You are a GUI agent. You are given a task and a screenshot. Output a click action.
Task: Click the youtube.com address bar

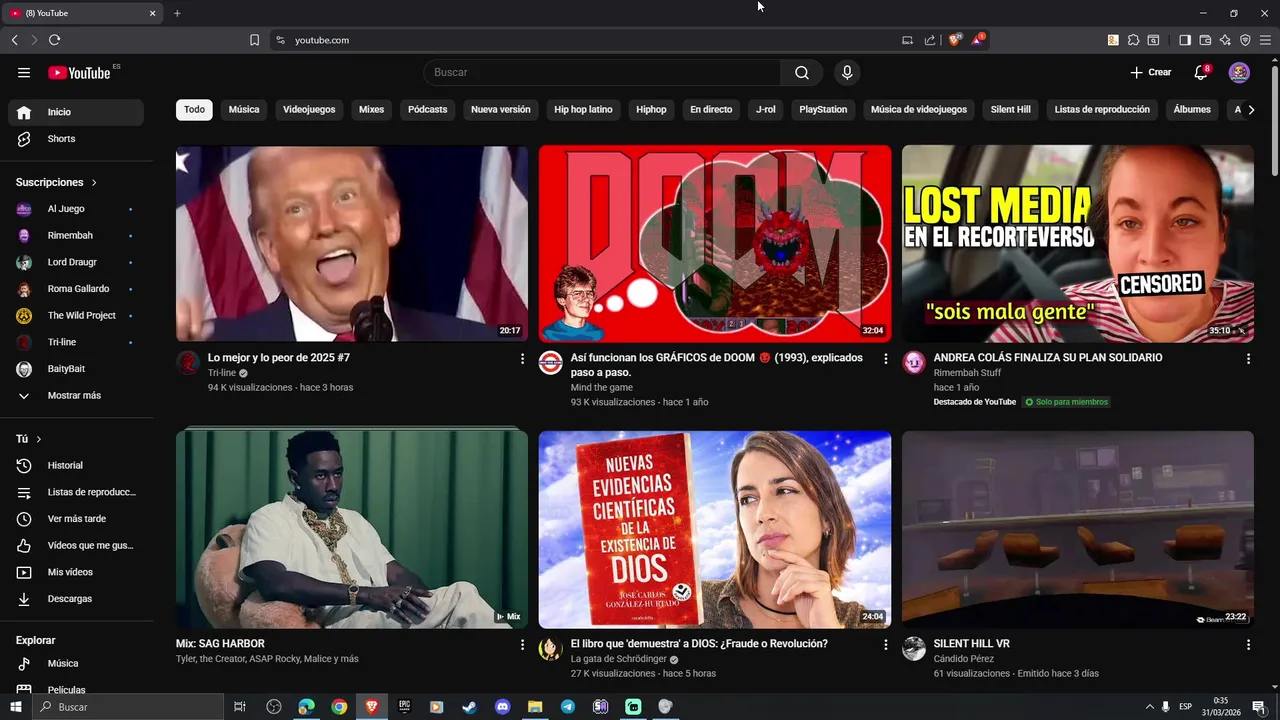coord(585,40)
